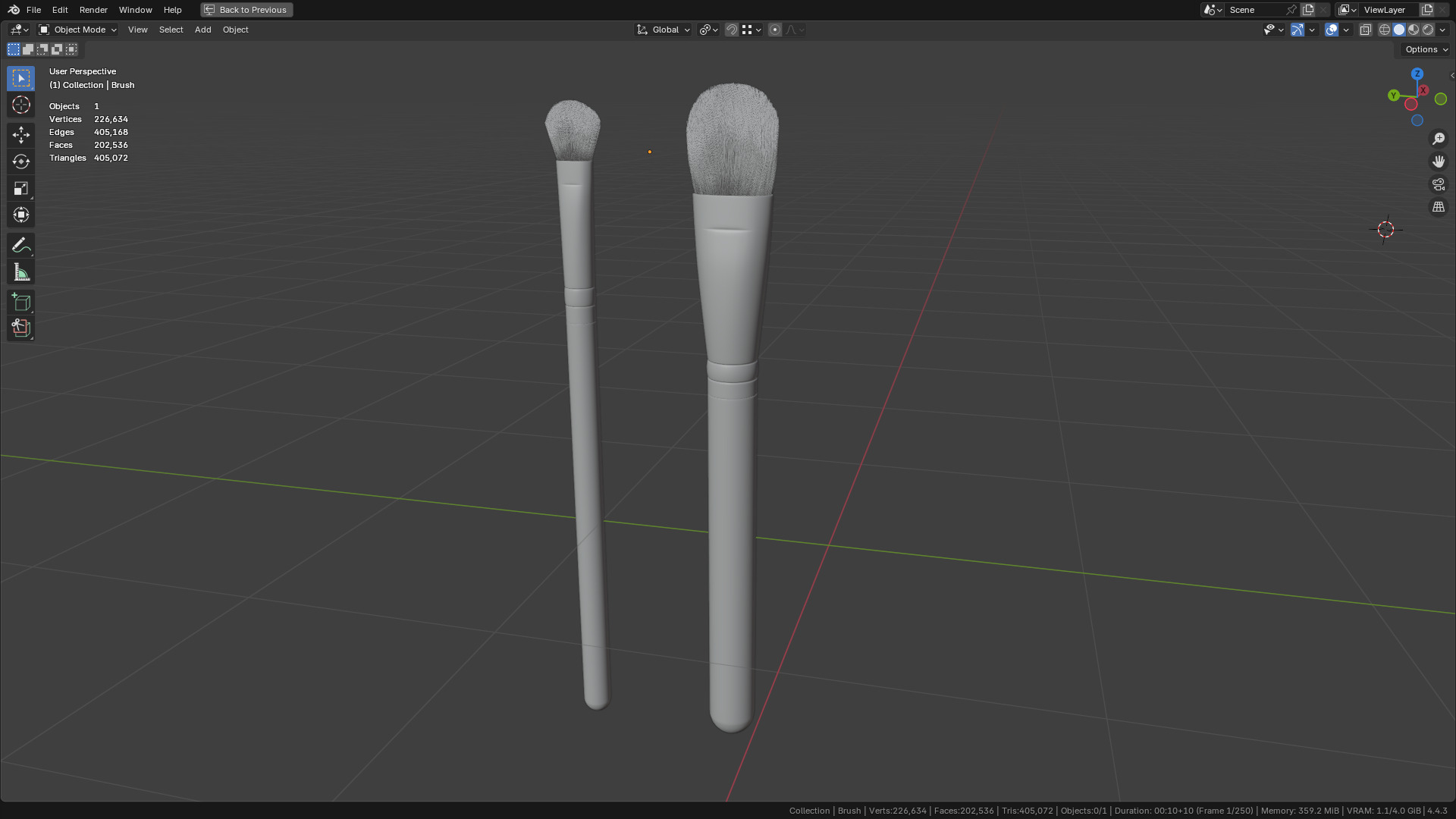Screen dimensions: 1456x819
Task: Open the view layer browse dropdown
Action: click(1348, 10)
